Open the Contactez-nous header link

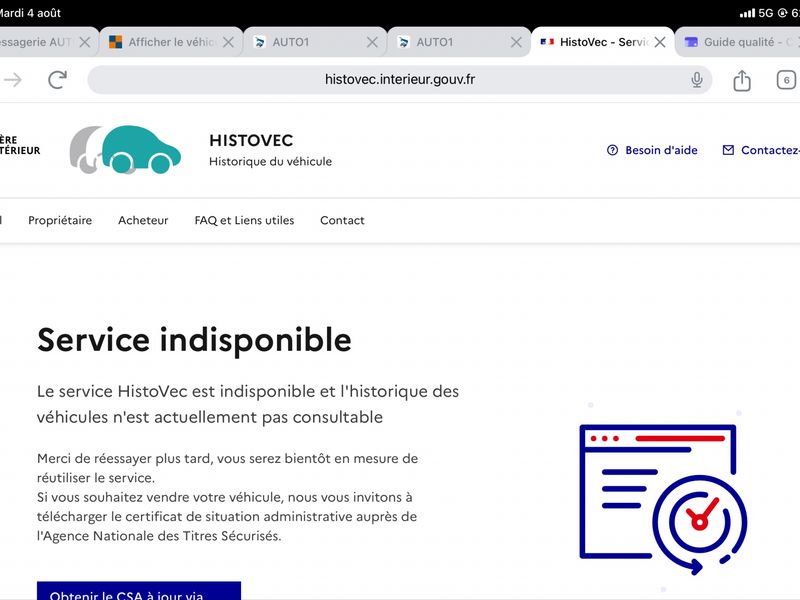click(761, 150)
